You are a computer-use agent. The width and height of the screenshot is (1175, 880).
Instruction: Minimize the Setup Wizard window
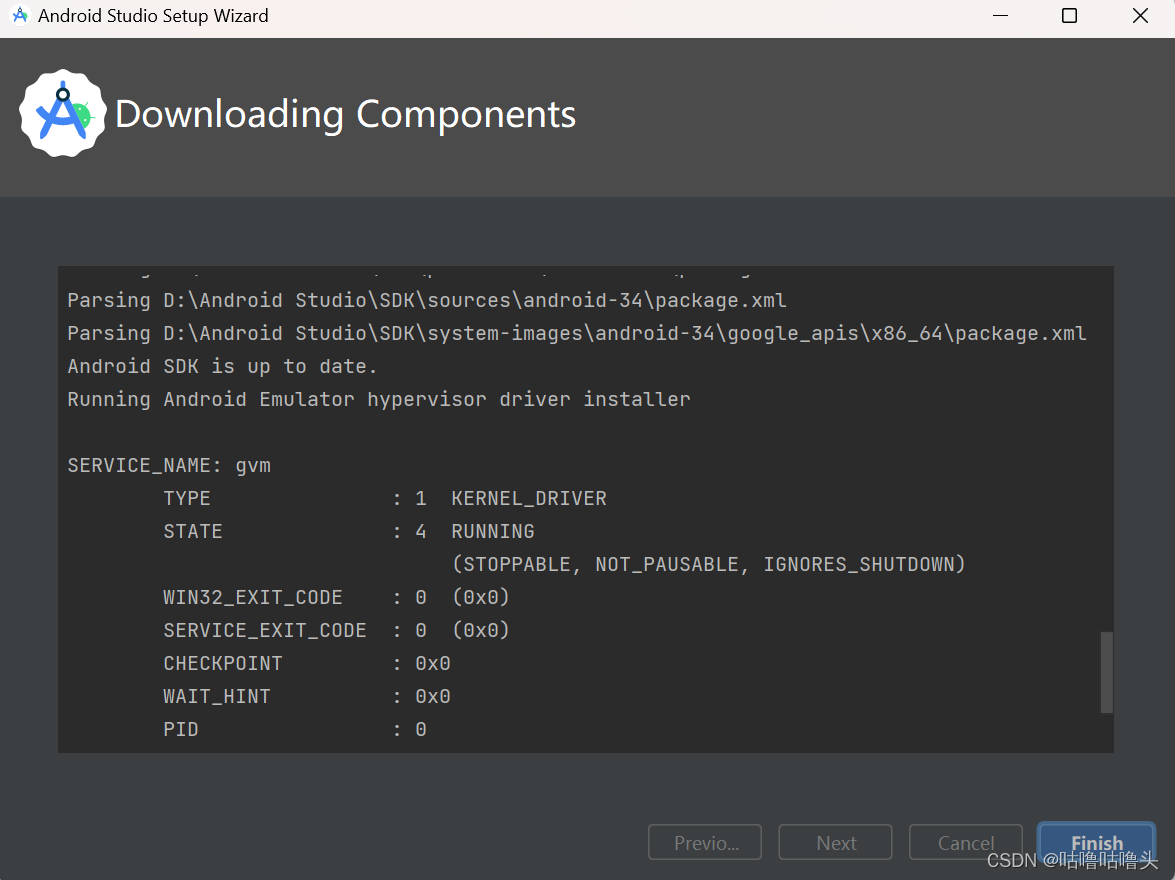coord(1000,16)
